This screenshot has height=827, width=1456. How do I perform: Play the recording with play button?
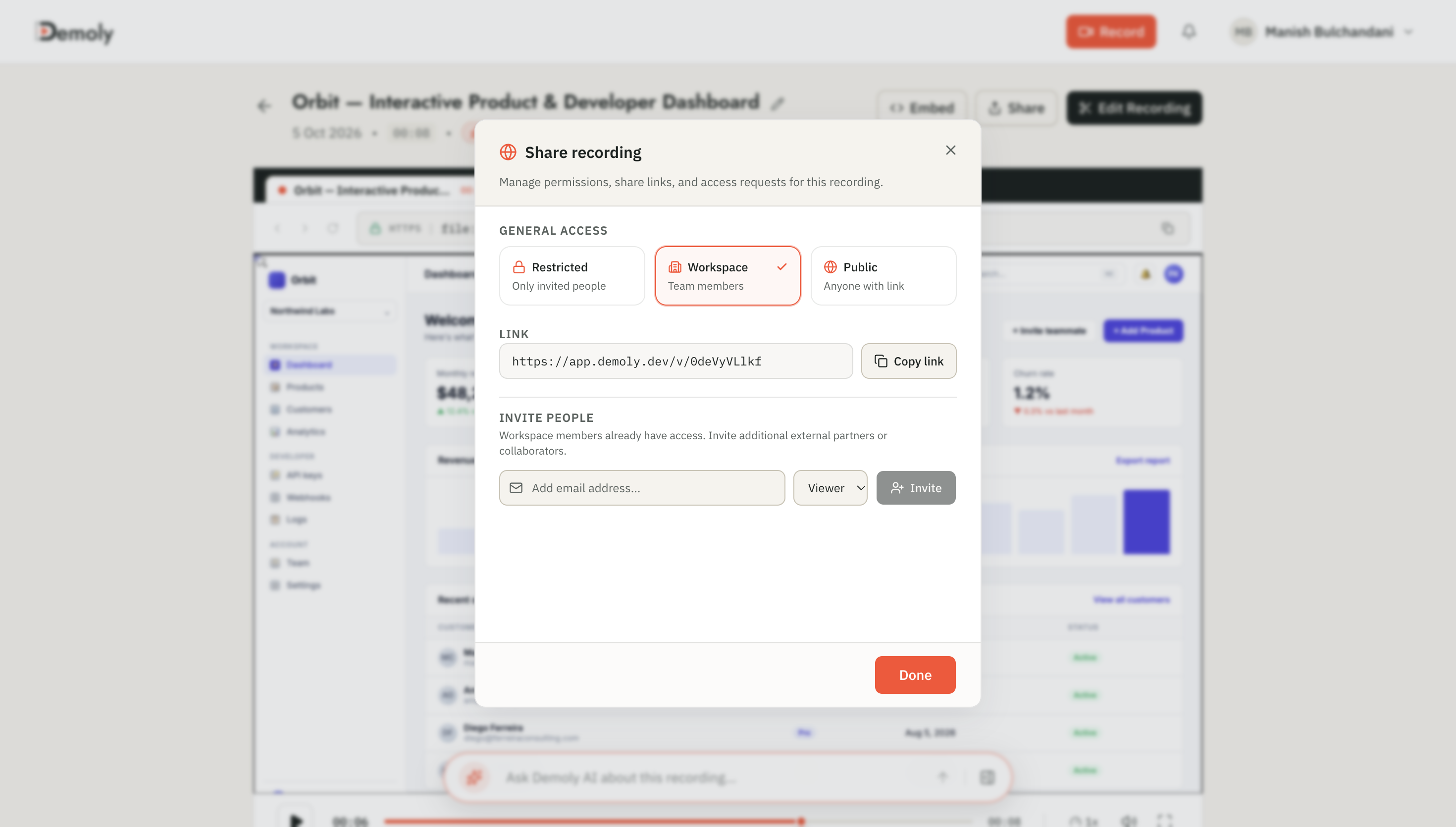pos(296,820)
